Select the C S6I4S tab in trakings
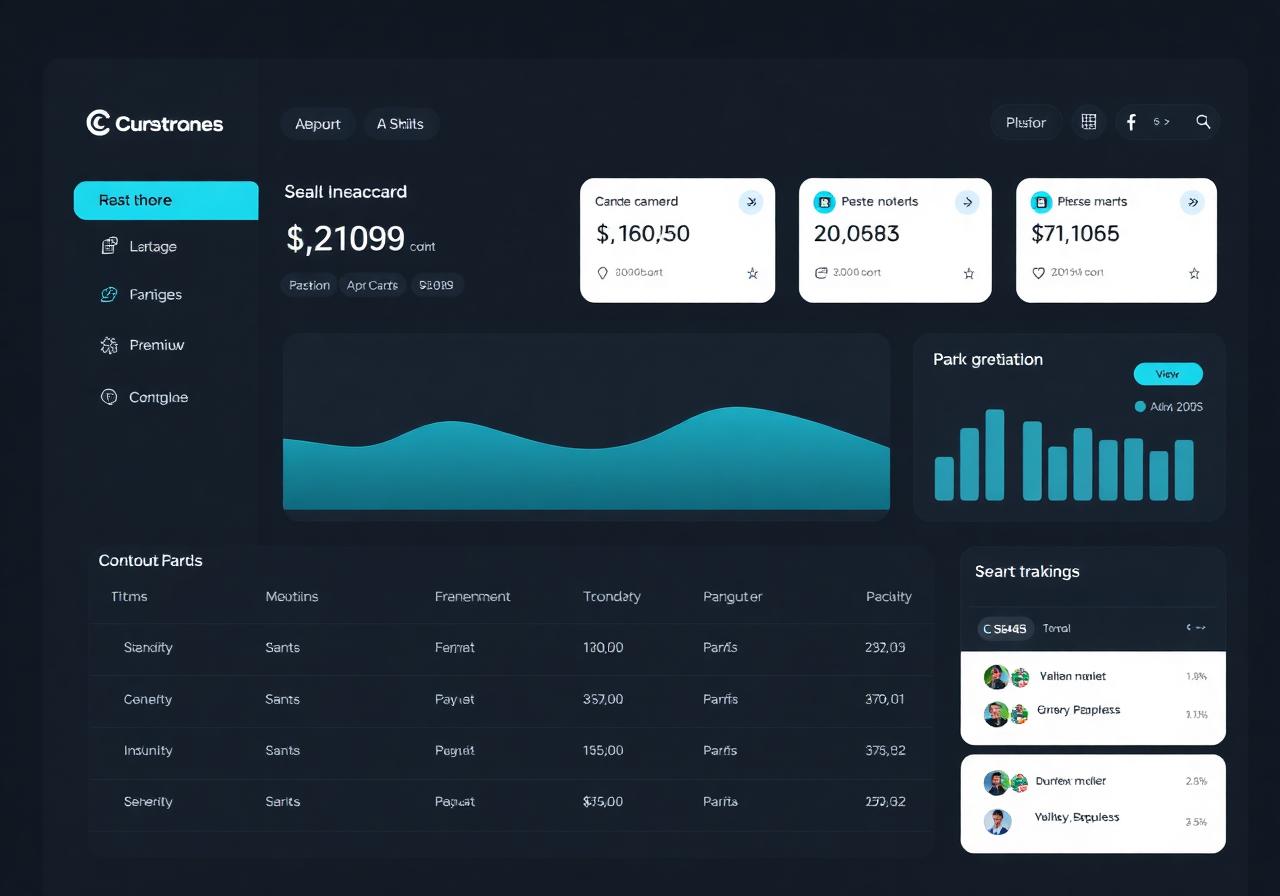Screen dimensions: 1280x896 click(1005, 629)
